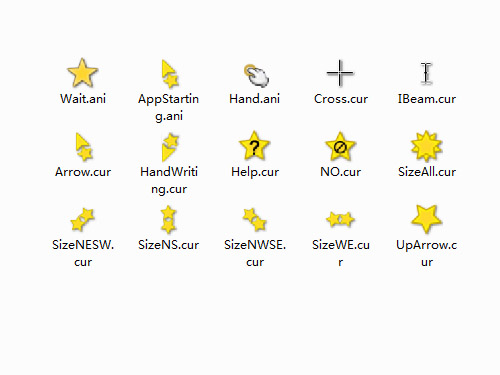Click the AppStarting.ani file name label
Screen dimensions: 500x375
tap(169, 107)
